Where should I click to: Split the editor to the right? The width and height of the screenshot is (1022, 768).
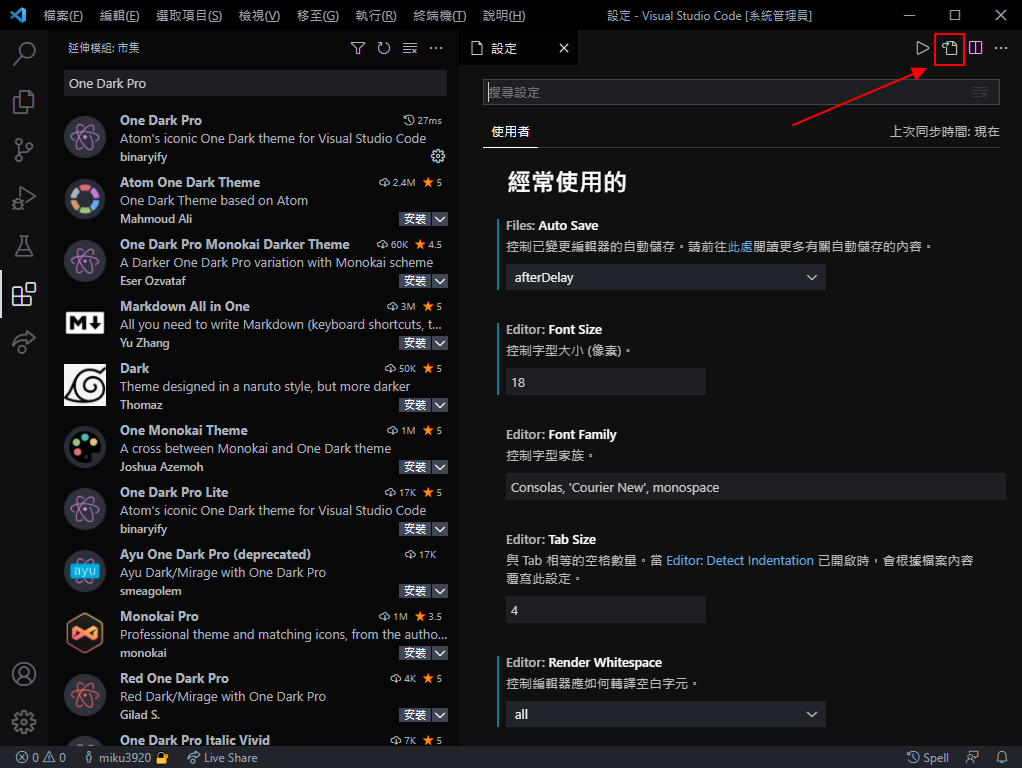tap(976, 48)
